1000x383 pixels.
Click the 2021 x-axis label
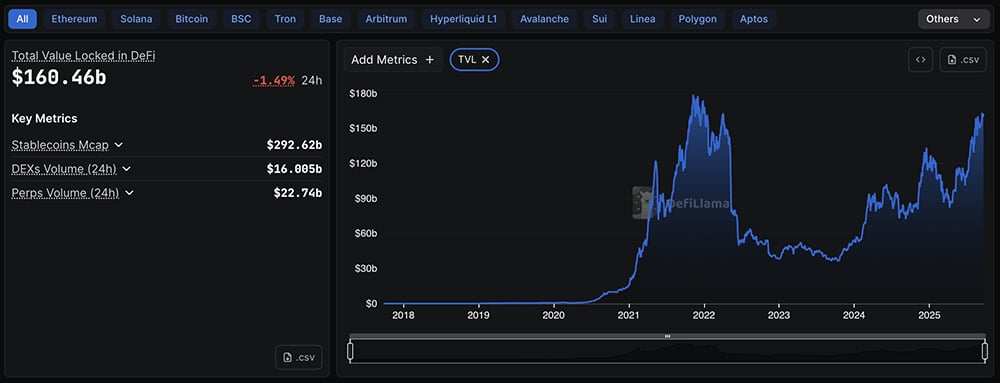[629, 315]
